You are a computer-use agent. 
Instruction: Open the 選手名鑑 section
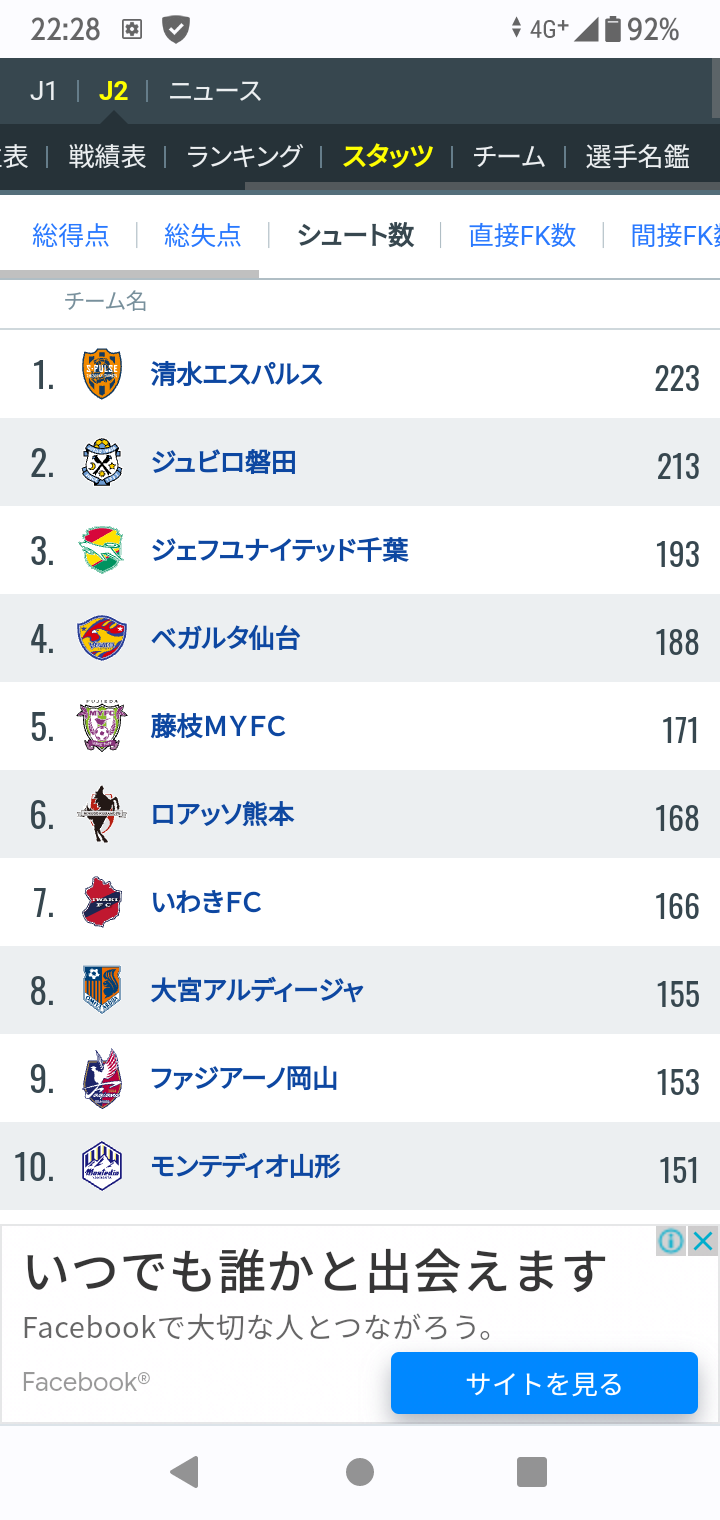tap(637, 156)
